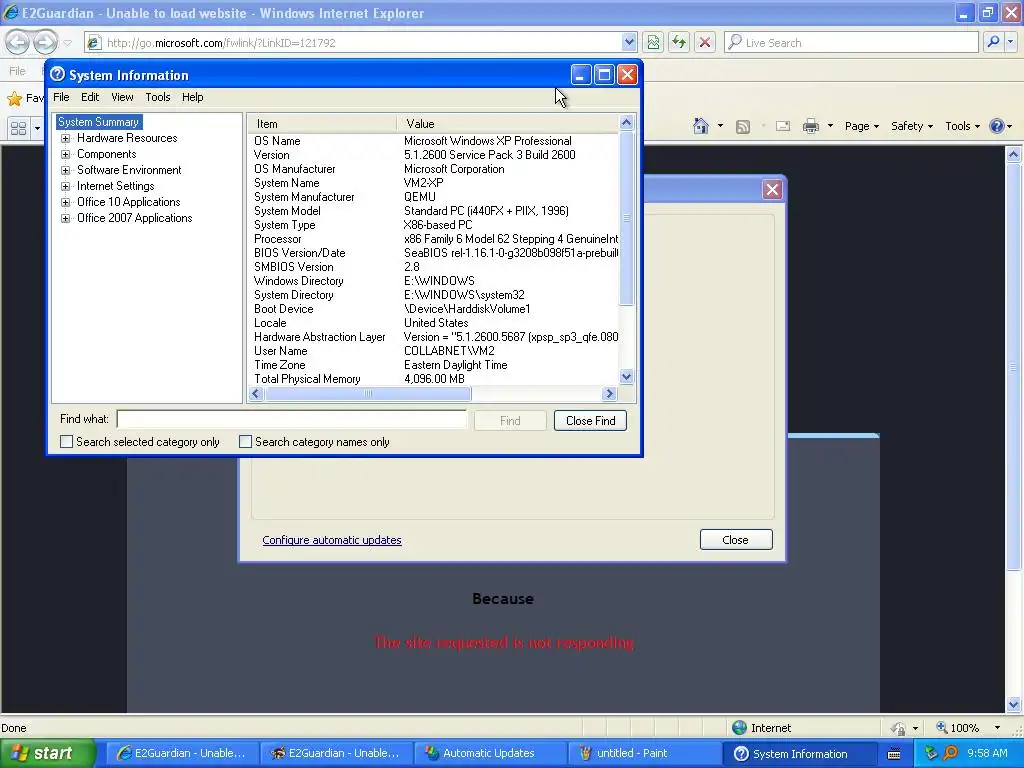
Task: Open System Information File menu
Action: click(61, 97)
